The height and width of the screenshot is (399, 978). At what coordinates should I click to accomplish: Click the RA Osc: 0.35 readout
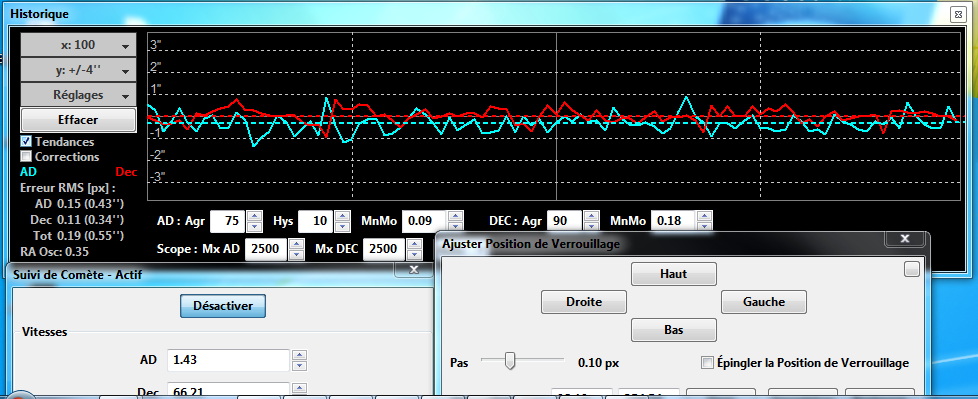pos(55,252)
